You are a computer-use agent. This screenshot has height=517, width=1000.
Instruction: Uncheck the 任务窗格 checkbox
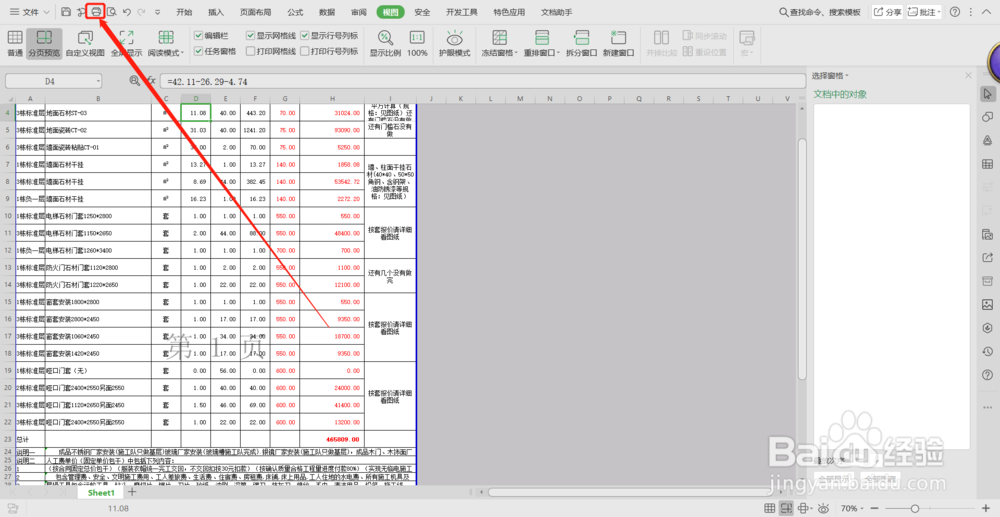tap(198, 51)
